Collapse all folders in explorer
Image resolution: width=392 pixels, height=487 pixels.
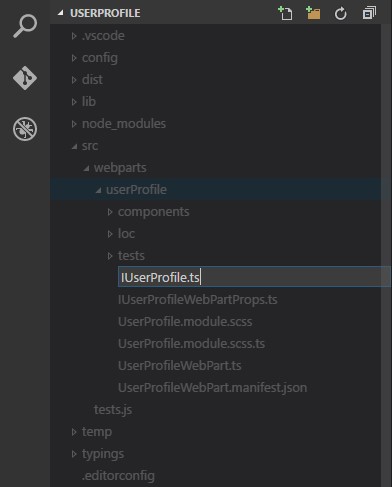coord(369,13)
